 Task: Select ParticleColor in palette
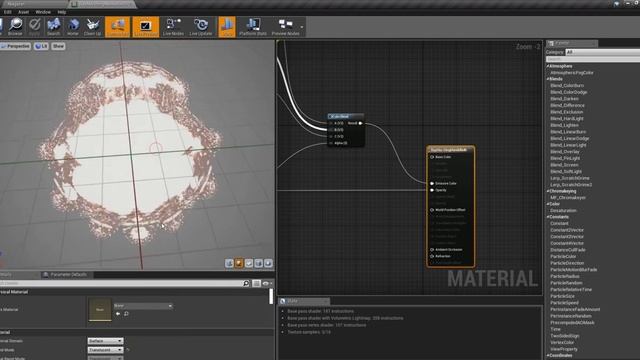[x=563, y=257]
